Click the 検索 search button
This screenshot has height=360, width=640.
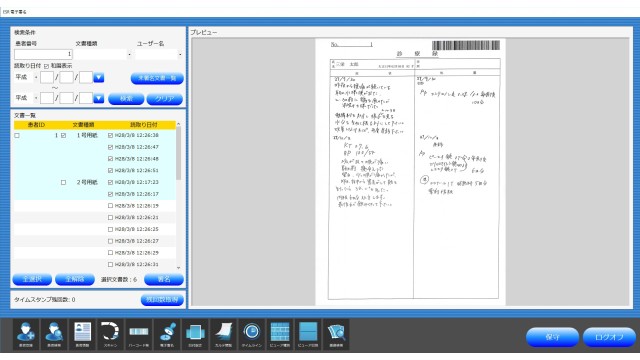tap(126, 99)
